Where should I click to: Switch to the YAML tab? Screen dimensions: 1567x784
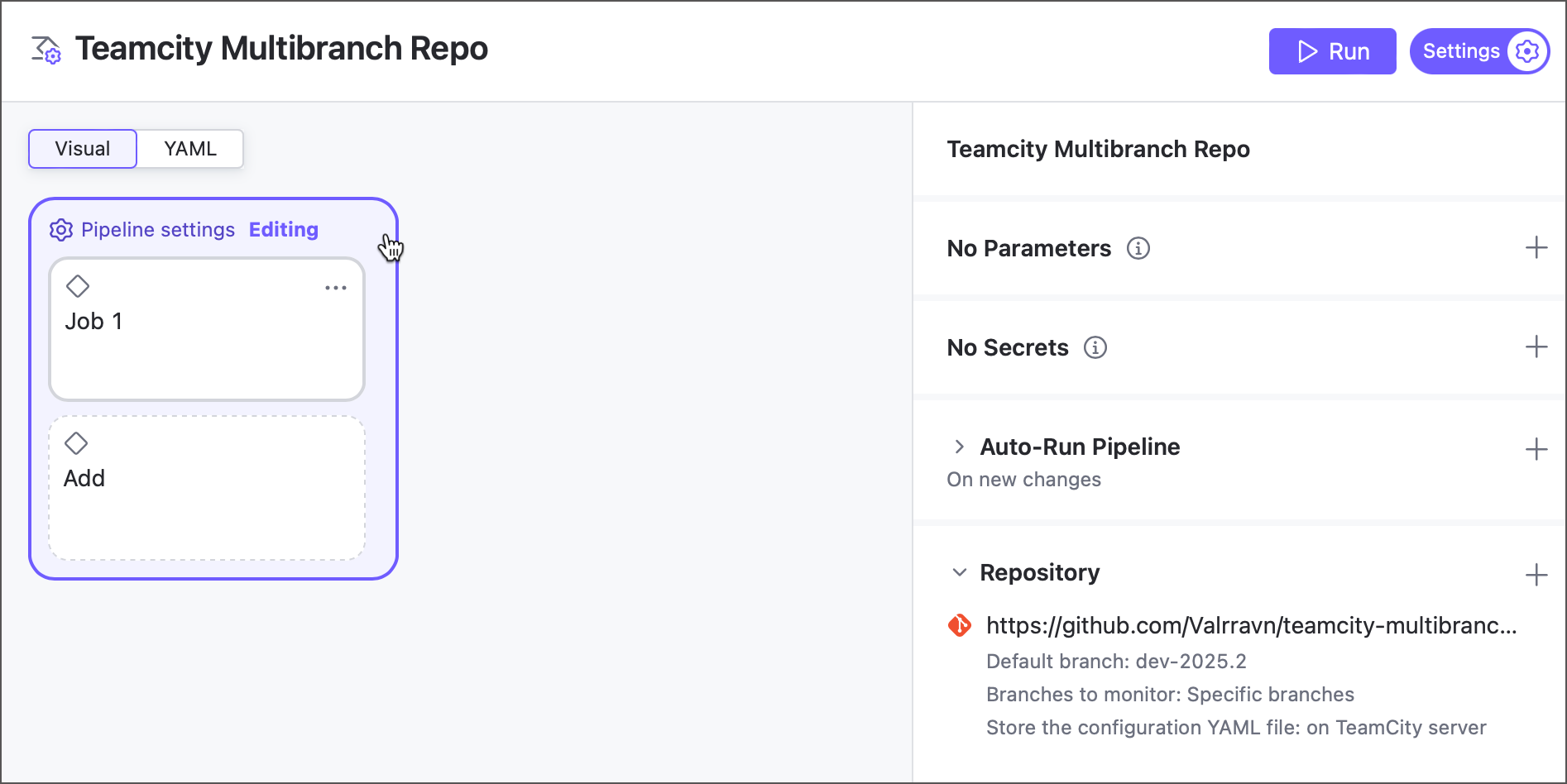189,149
